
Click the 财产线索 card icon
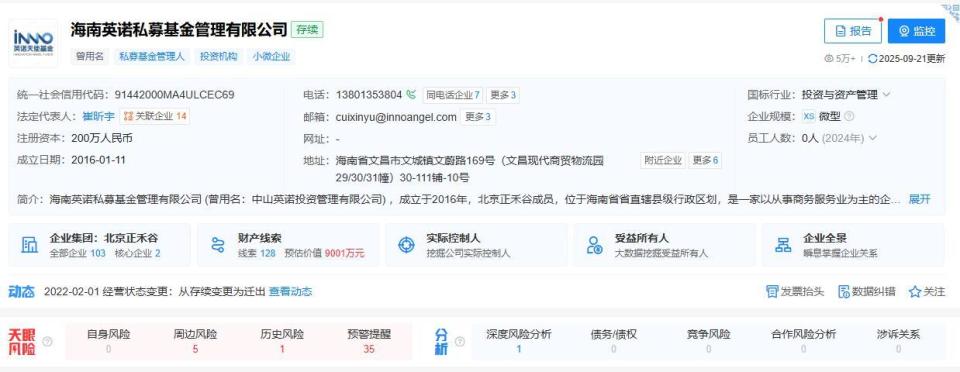pyautogui.click(x=218, y=245)
